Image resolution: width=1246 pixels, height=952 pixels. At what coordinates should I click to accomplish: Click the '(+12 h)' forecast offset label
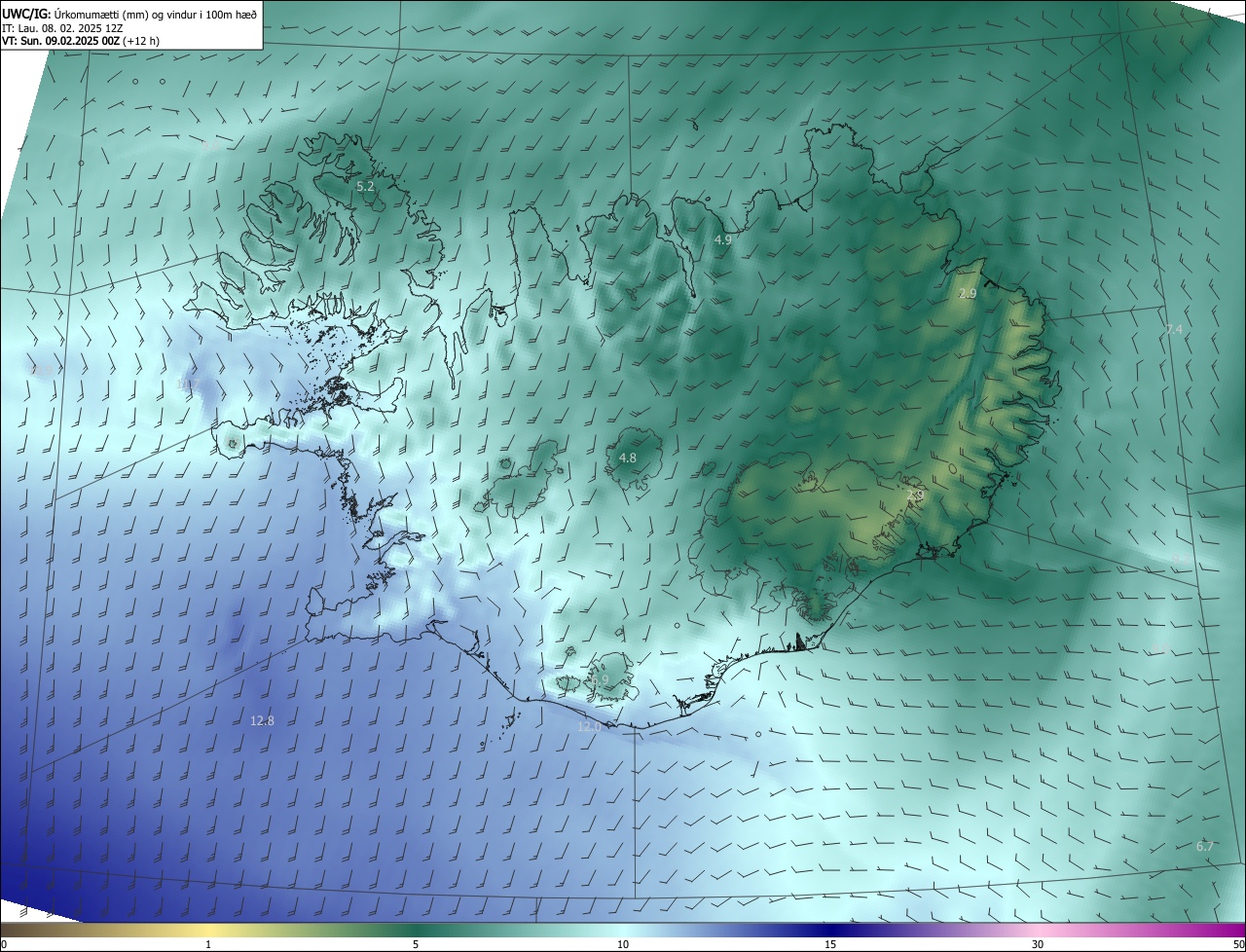point(141,41)
